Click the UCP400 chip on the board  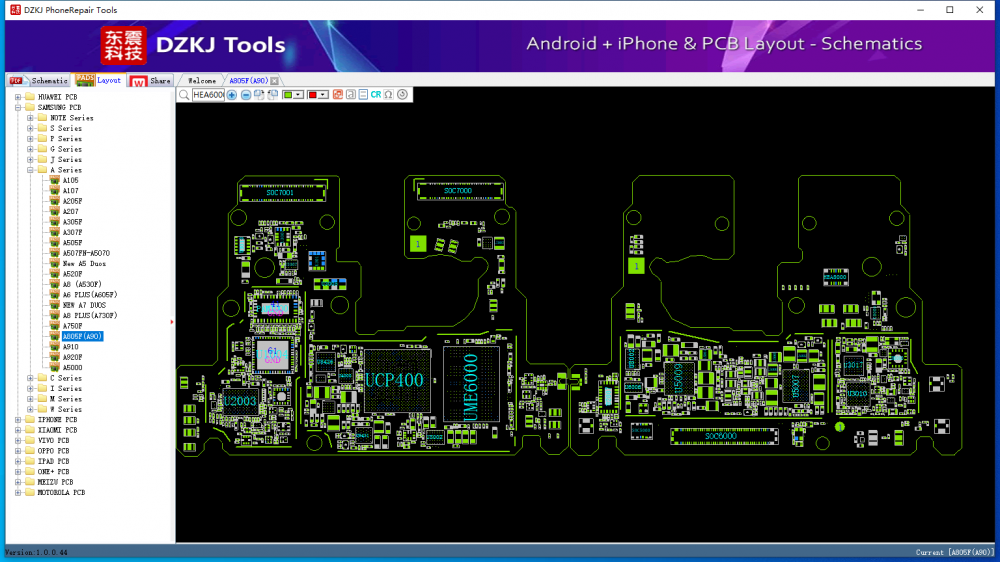click(x=394, y=380)
